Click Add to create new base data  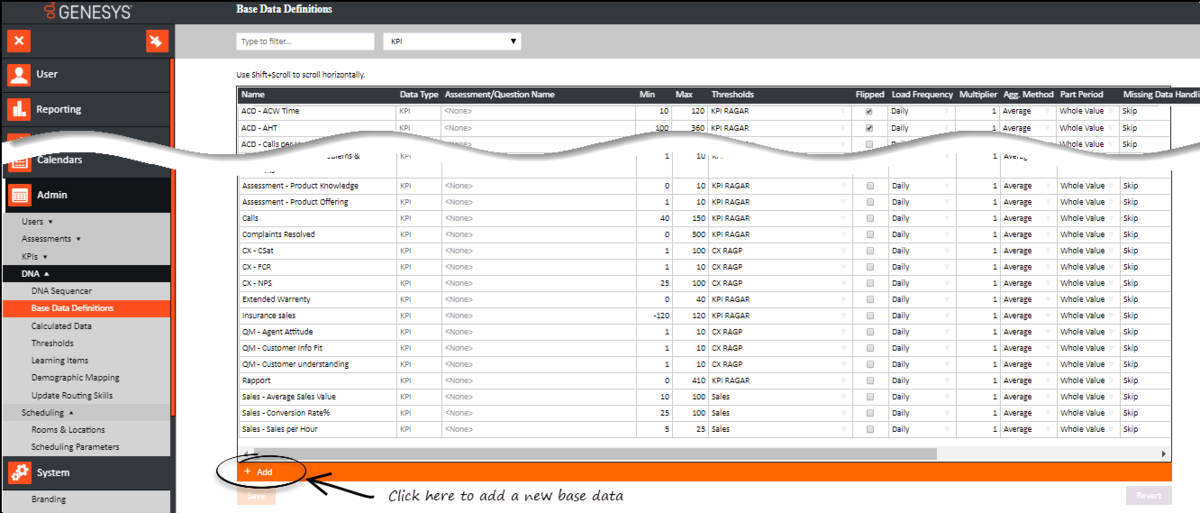tap(258, 471)
